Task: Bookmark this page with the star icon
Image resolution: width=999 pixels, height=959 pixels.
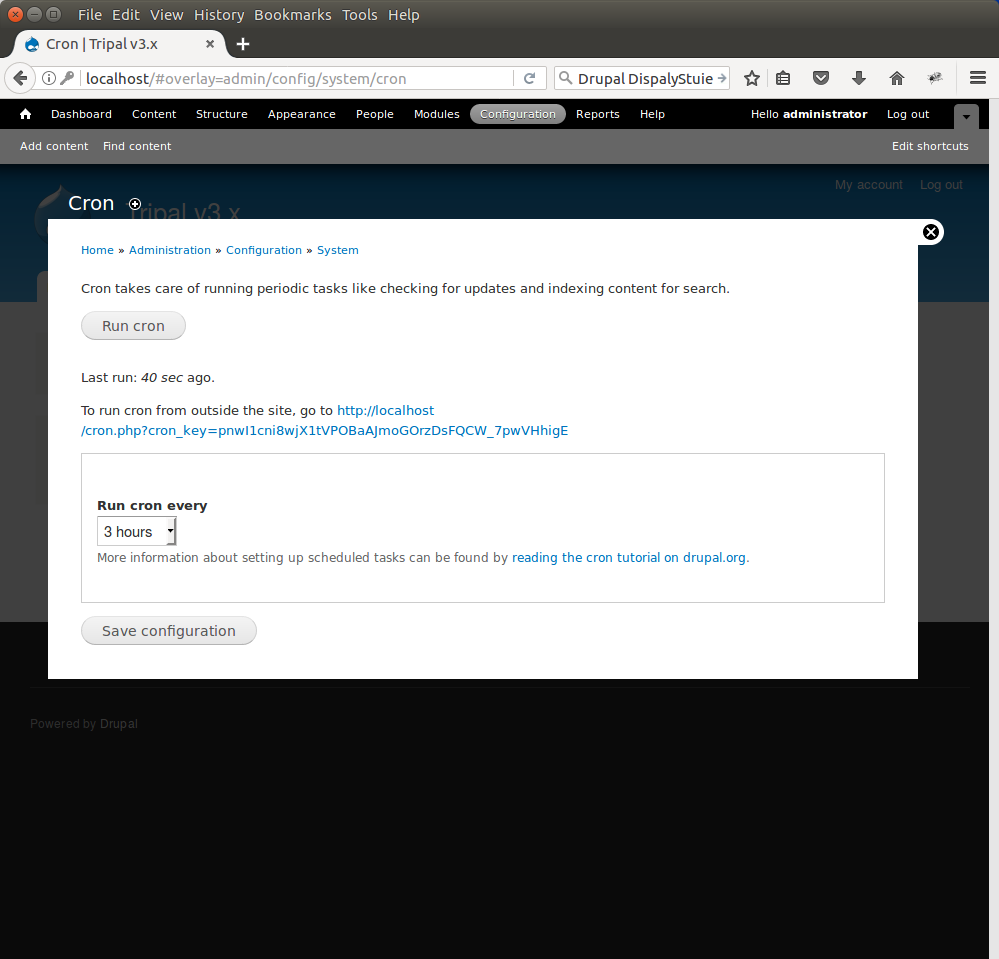Action: (x=752, y=78)
